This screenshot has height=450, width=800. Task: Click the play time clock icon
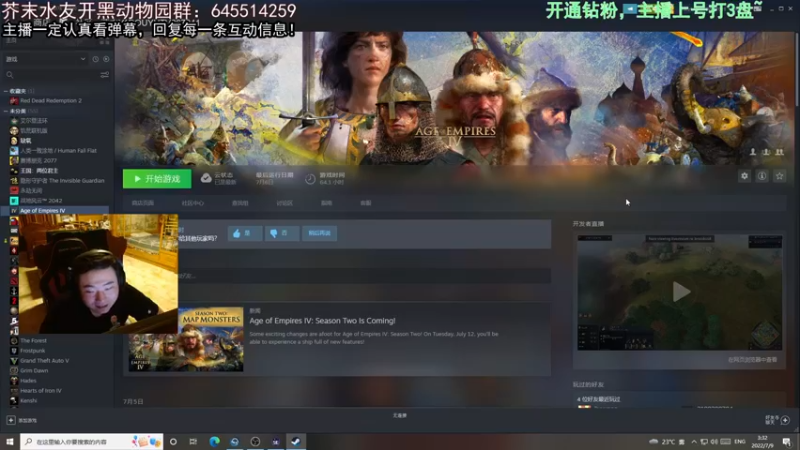coord(310,179)
